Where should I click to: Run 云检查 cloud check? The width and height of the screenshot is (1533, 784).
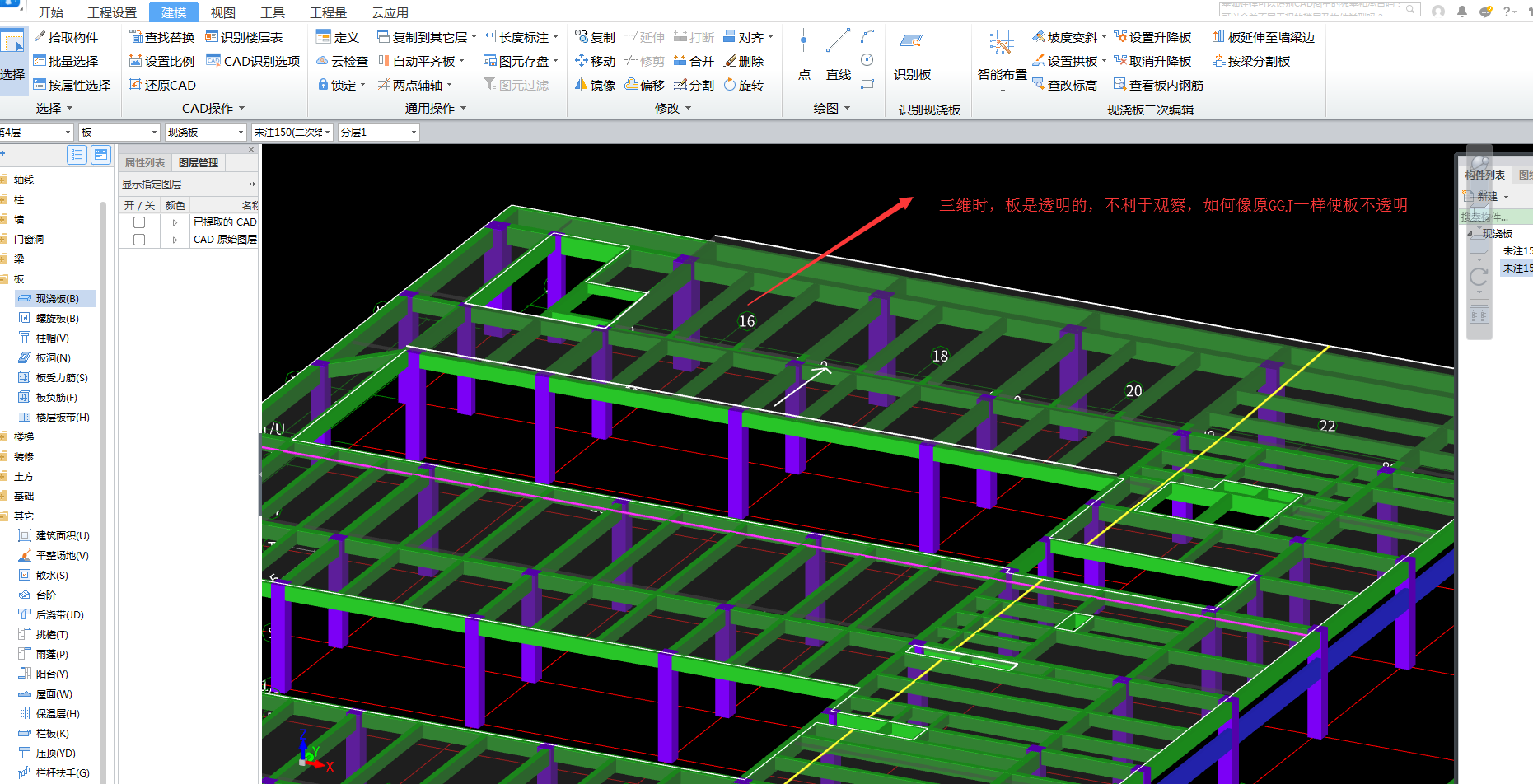343,61
